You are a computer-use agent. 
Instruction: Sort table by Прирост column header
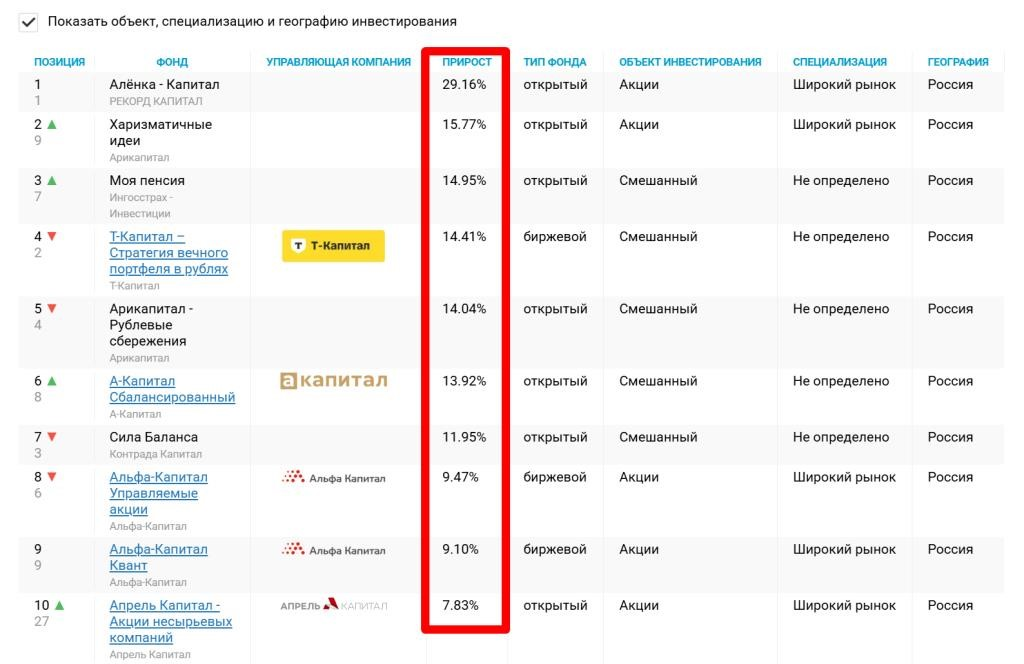[x=466, y=62]
